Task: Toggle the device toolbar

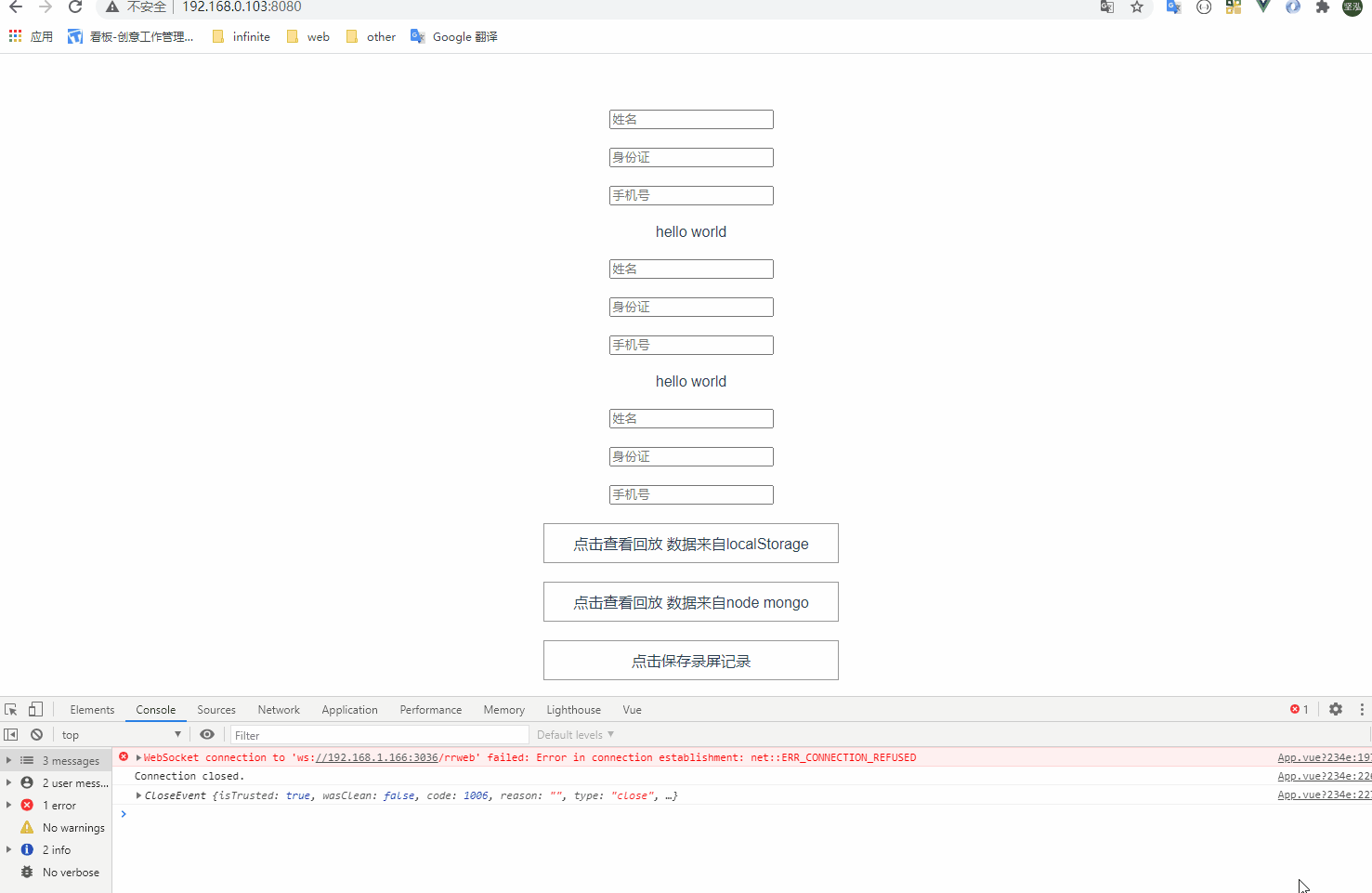Action: 35,709
